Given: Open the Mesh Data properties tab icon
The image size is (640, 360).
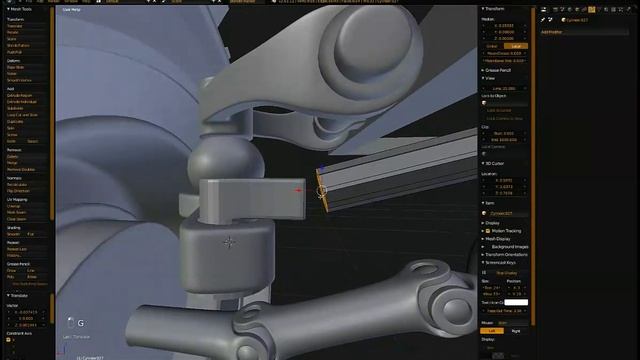Looking at the screenshot, I should tap(599, 9).
